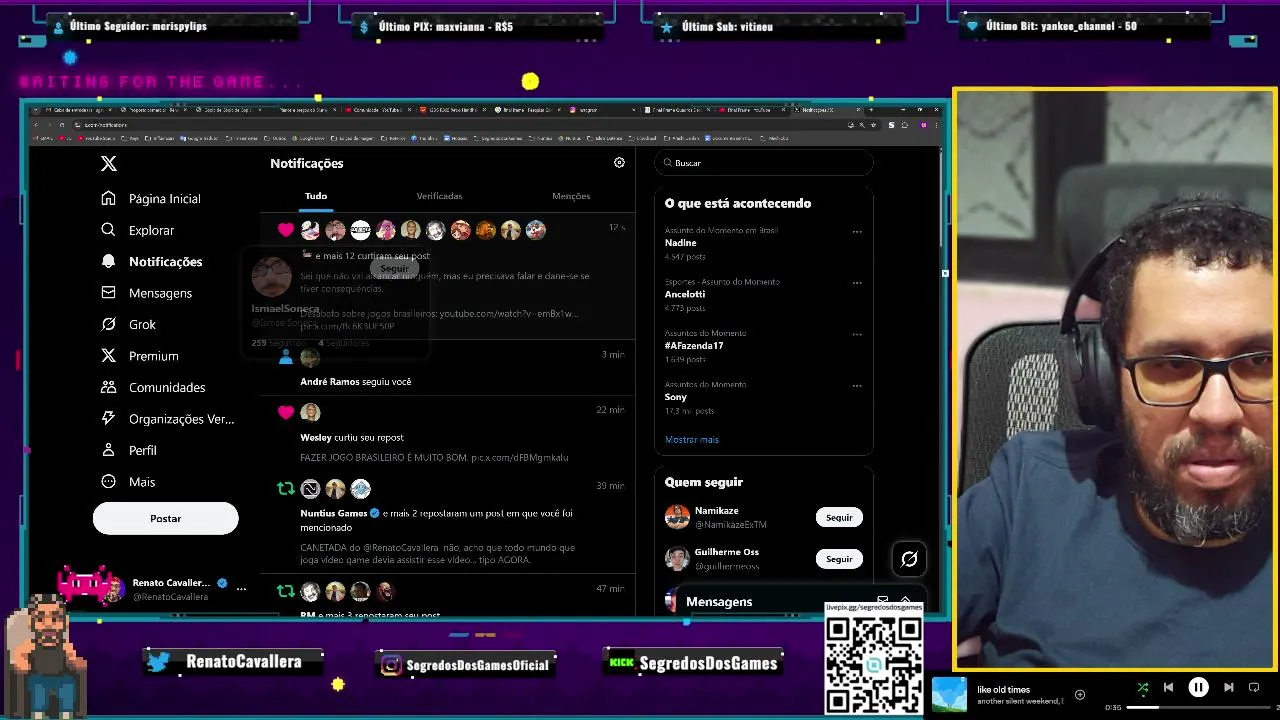Click Wesley's avatar in notification
Viewport: 1280px width, 720px height.
(x=310, y=412)
